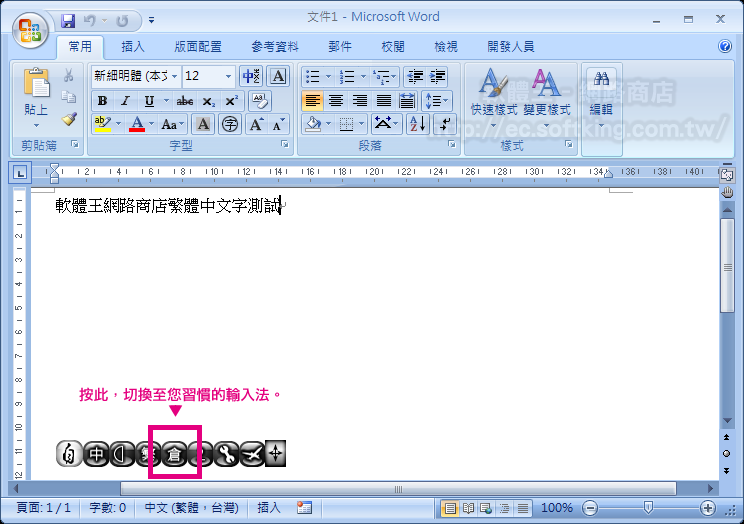Click the Format Painter brush icon
This screenshot has width=744, height=524.
(69, 119)
